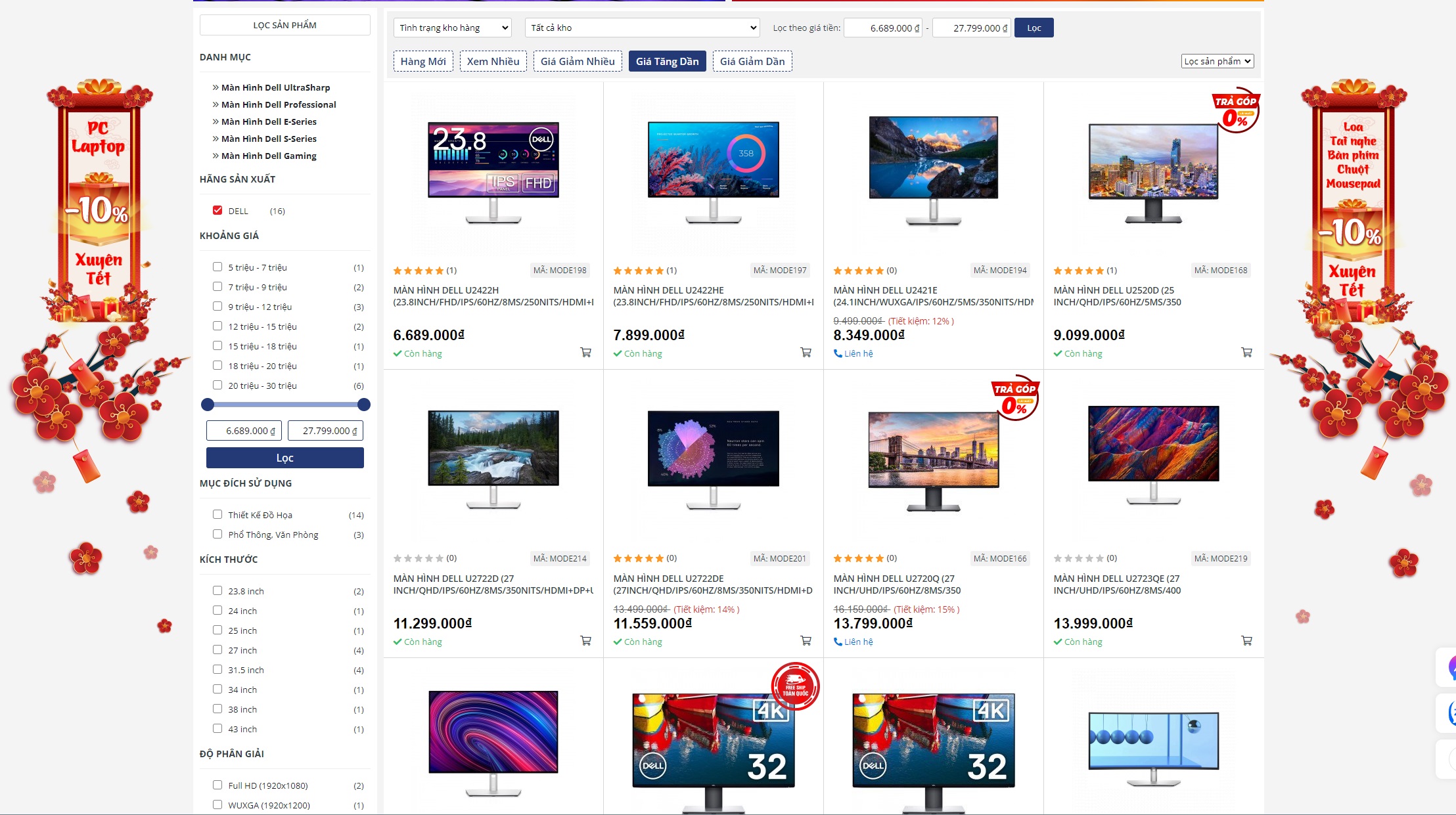Click cart icon for Dell U2422H monitor
1456x815 pixels.
click(x=585, y=353)
